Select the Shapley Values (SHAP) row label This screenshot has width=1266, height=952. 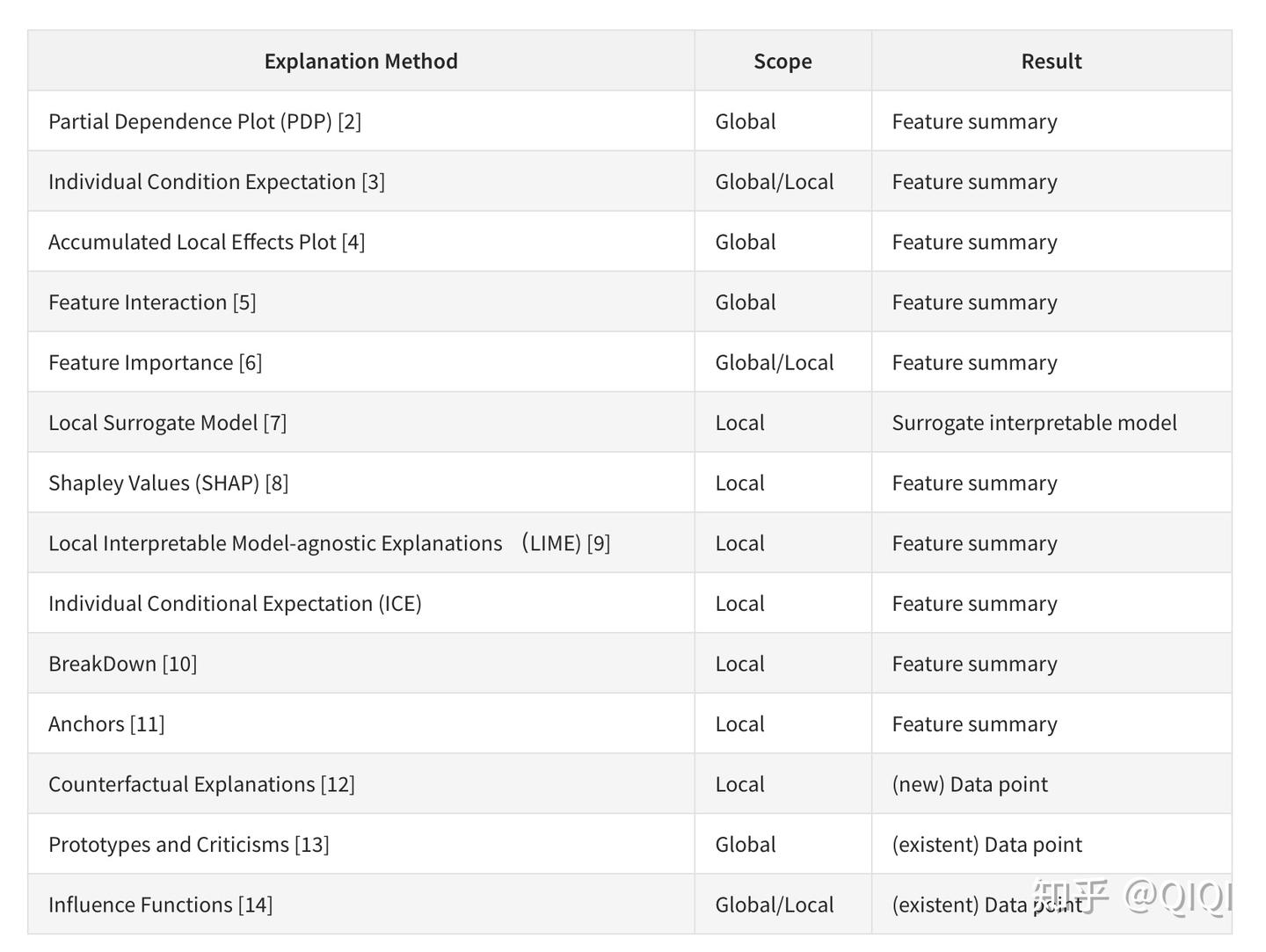coord(154,483)
